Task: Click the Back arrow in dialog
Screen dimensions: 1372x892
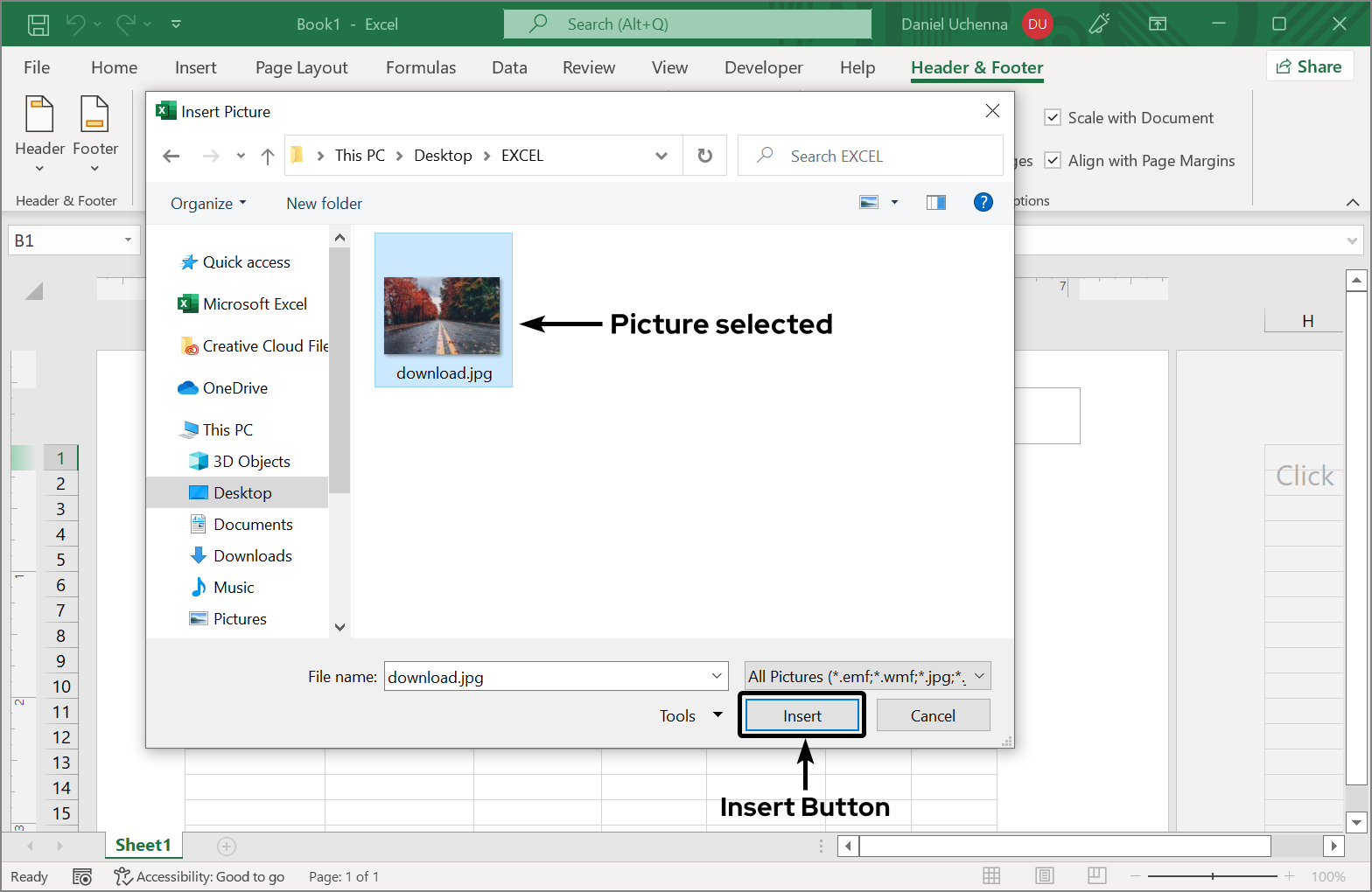Action: pos(171,156)
